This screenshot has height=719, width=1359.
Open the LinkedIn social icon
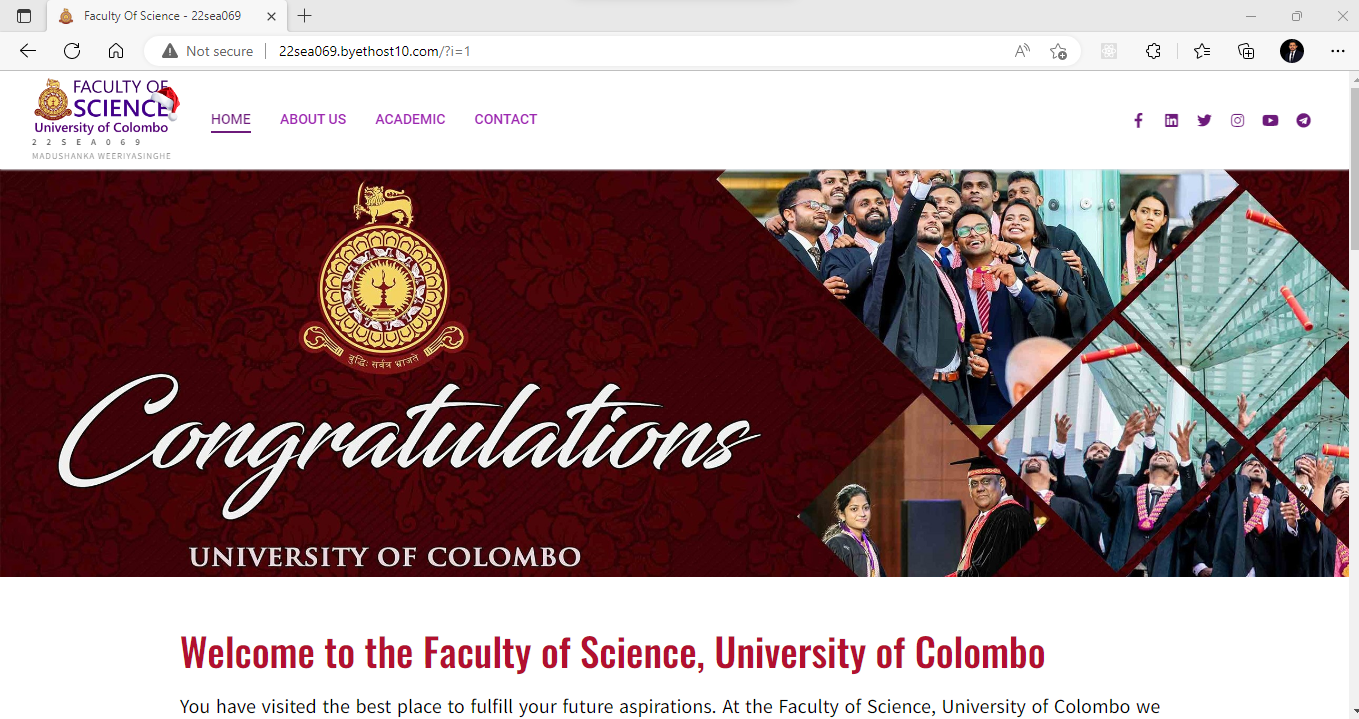pyautogui.click(x=1171, y=121)
